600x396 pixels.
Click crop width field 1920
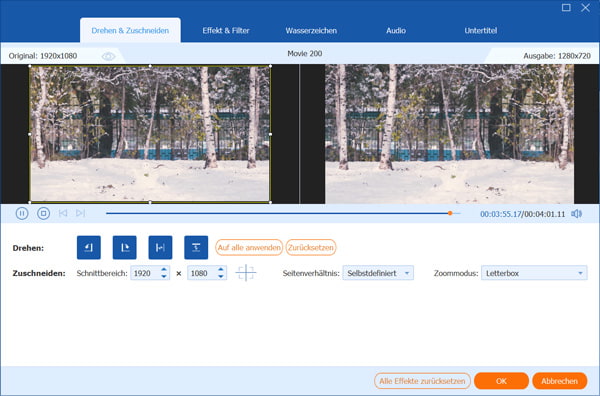coord(145,273)
